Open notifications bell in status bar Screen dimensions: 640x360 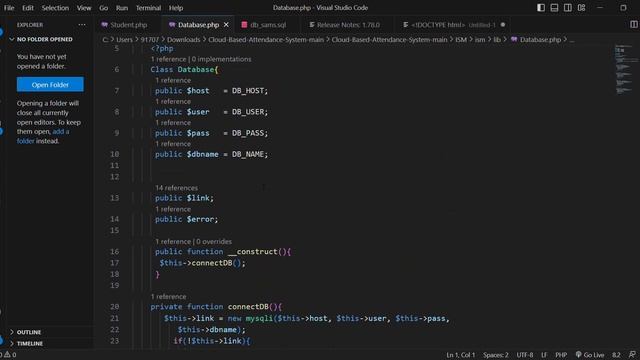click(632, 355)
